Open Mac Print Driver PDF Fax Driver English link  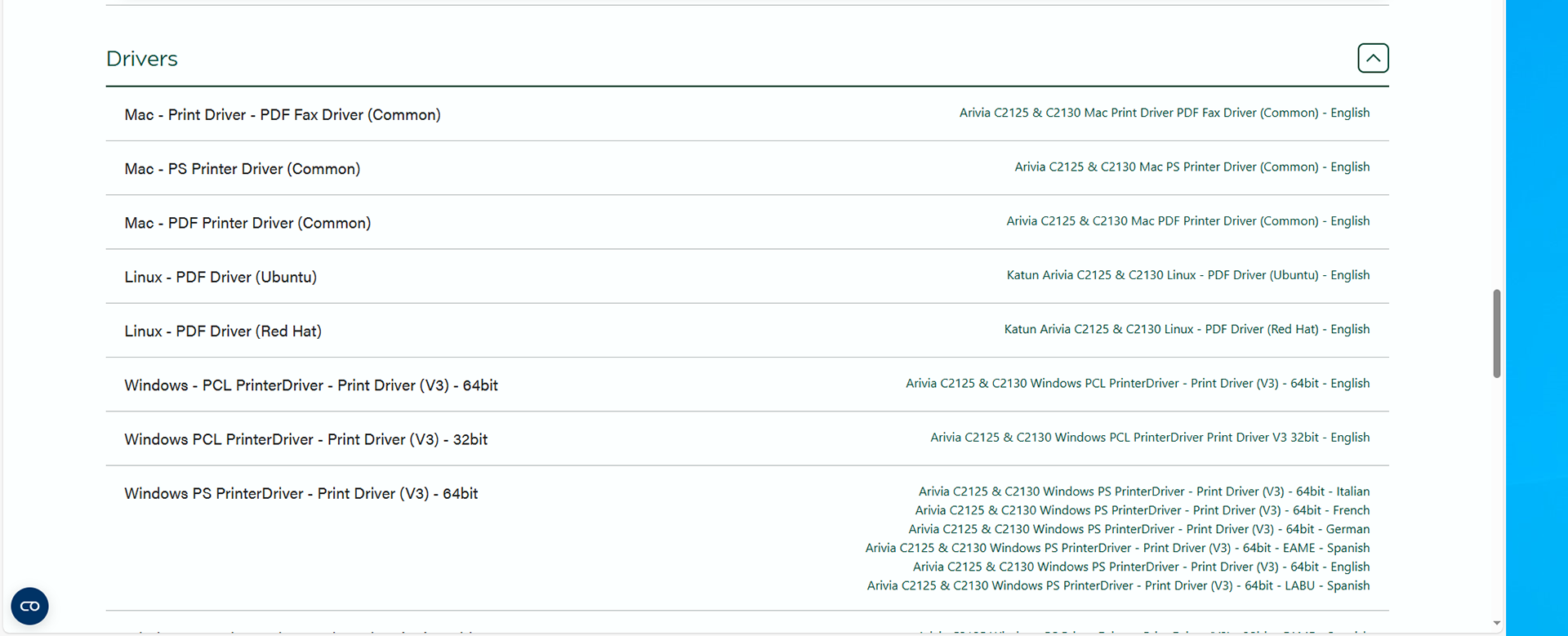tap(1164, 113)
